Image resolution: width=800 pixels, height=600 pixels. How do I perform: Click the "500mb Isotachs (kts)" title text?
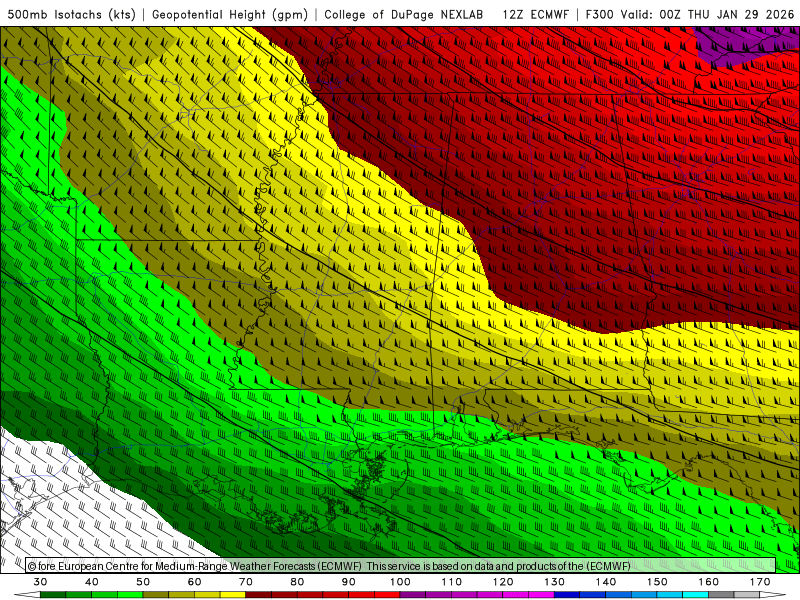click(x=71, y=14)
